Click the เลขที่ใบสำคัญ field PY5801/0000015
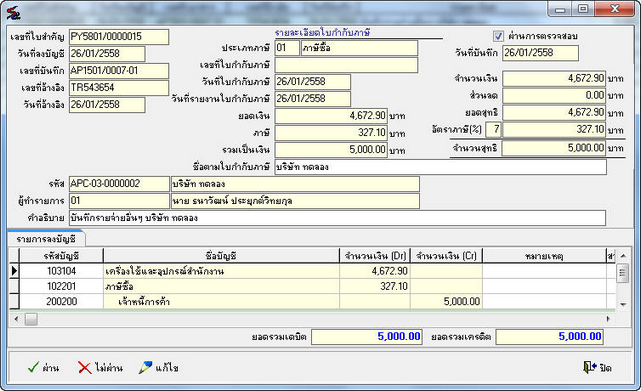 [x=119, y=37]
